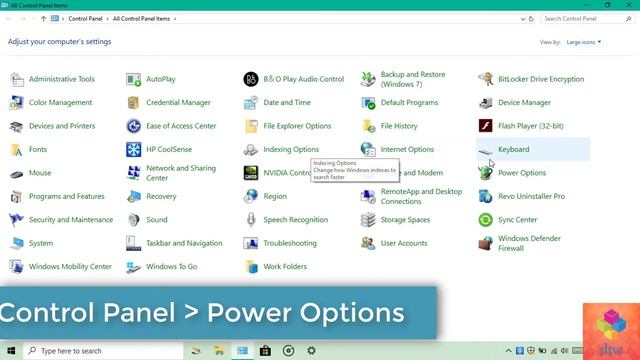640x360 pixels.
Task: Click the Speech Recognition microphone icon
Action: click(251, 220)
